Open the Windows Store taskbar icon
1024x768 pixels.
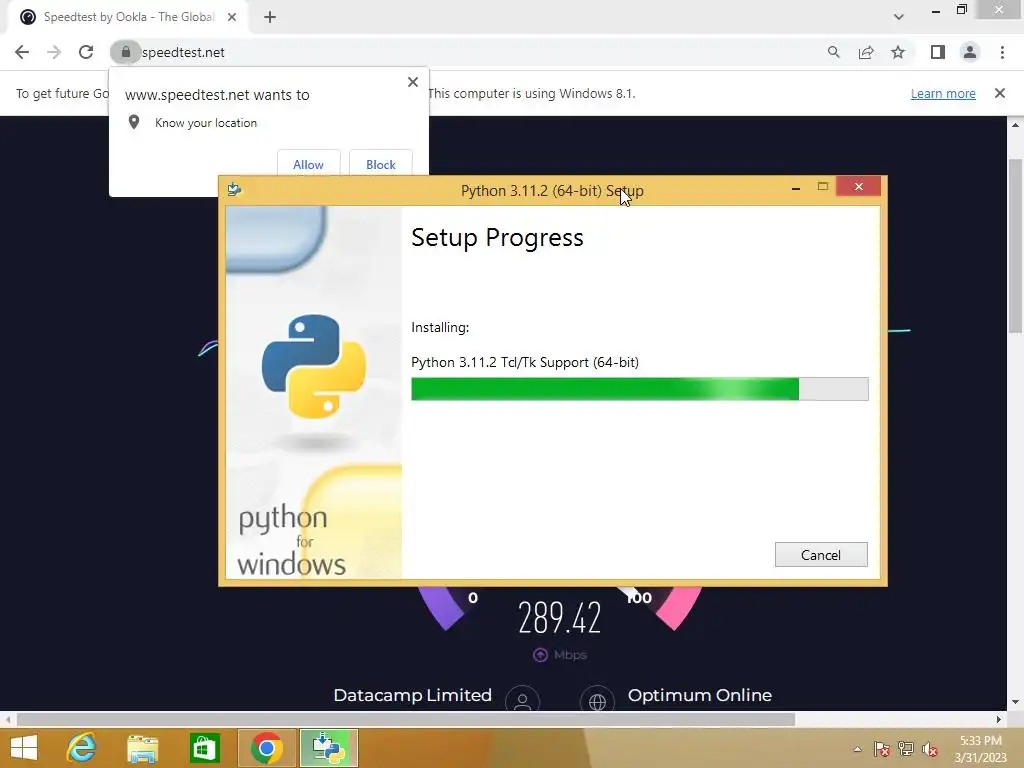tap(204, 748)
